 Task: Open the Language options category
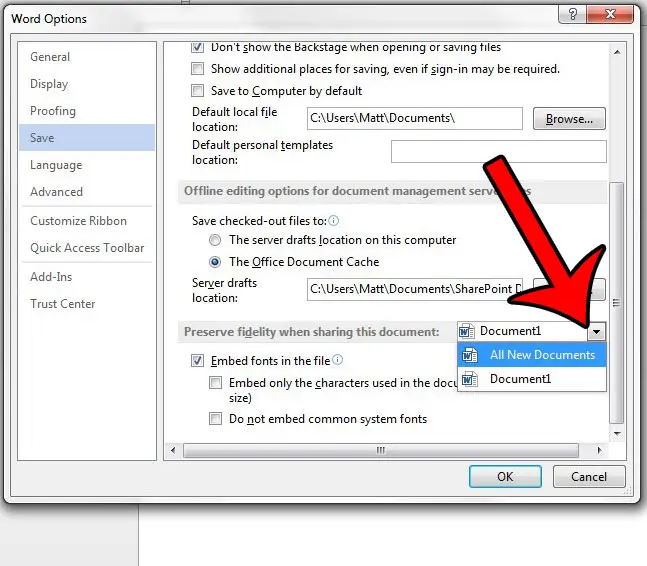pyautogui.click(x=56, y=165)
